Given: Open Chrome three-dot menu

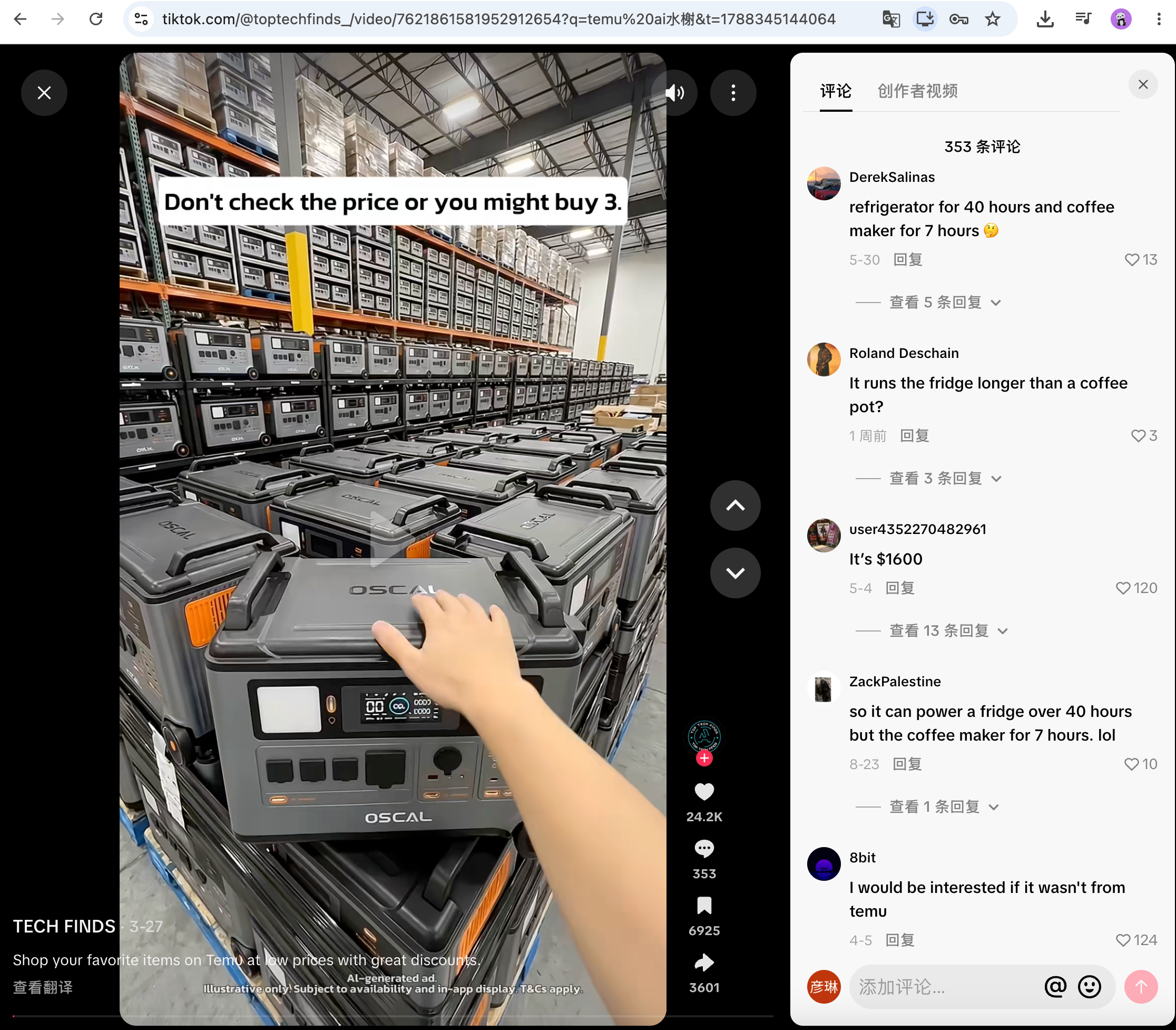Looking at the screenshot, I should pos(1159,20).
